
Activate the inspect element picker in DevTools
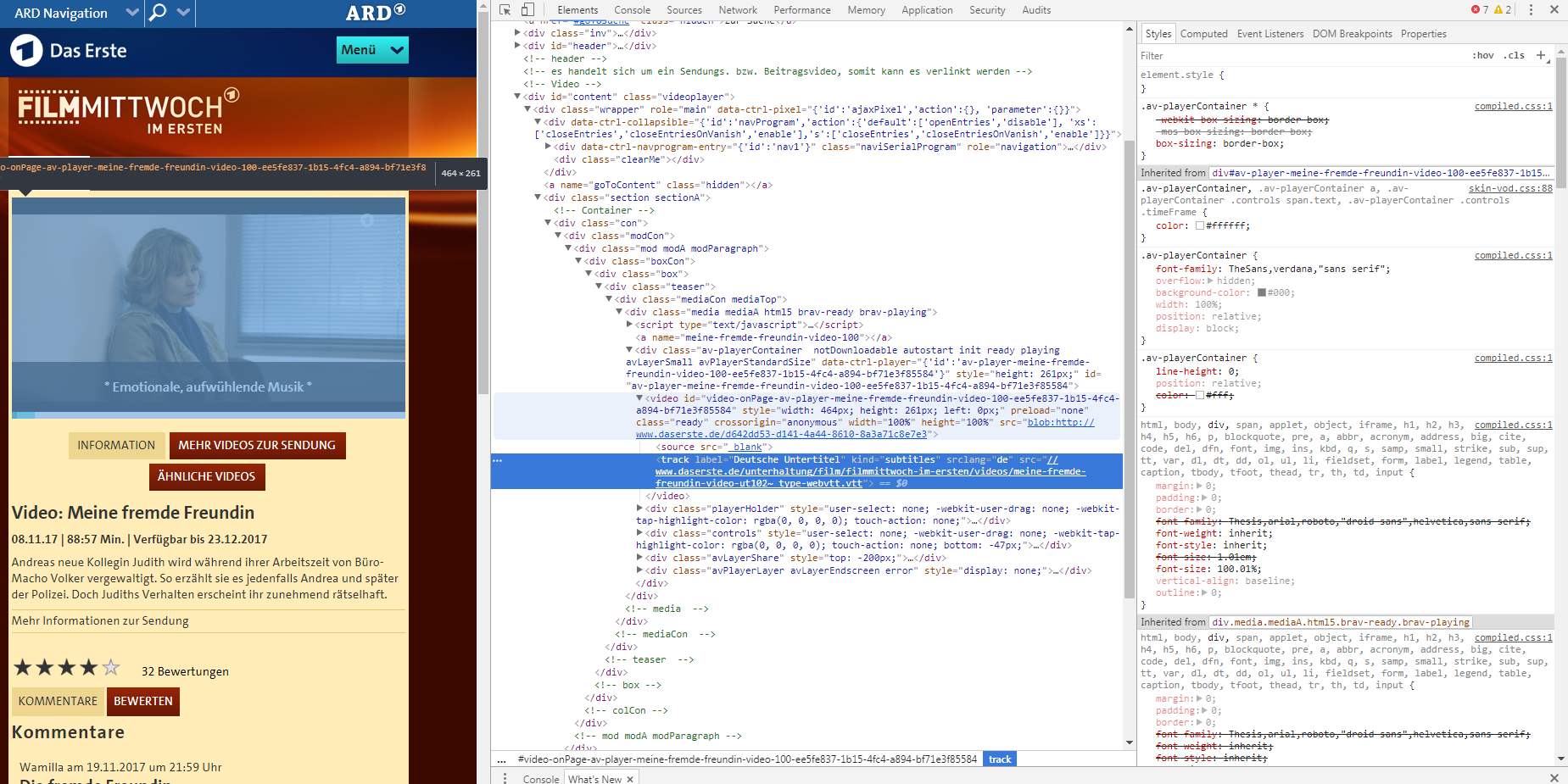point(505,10)
